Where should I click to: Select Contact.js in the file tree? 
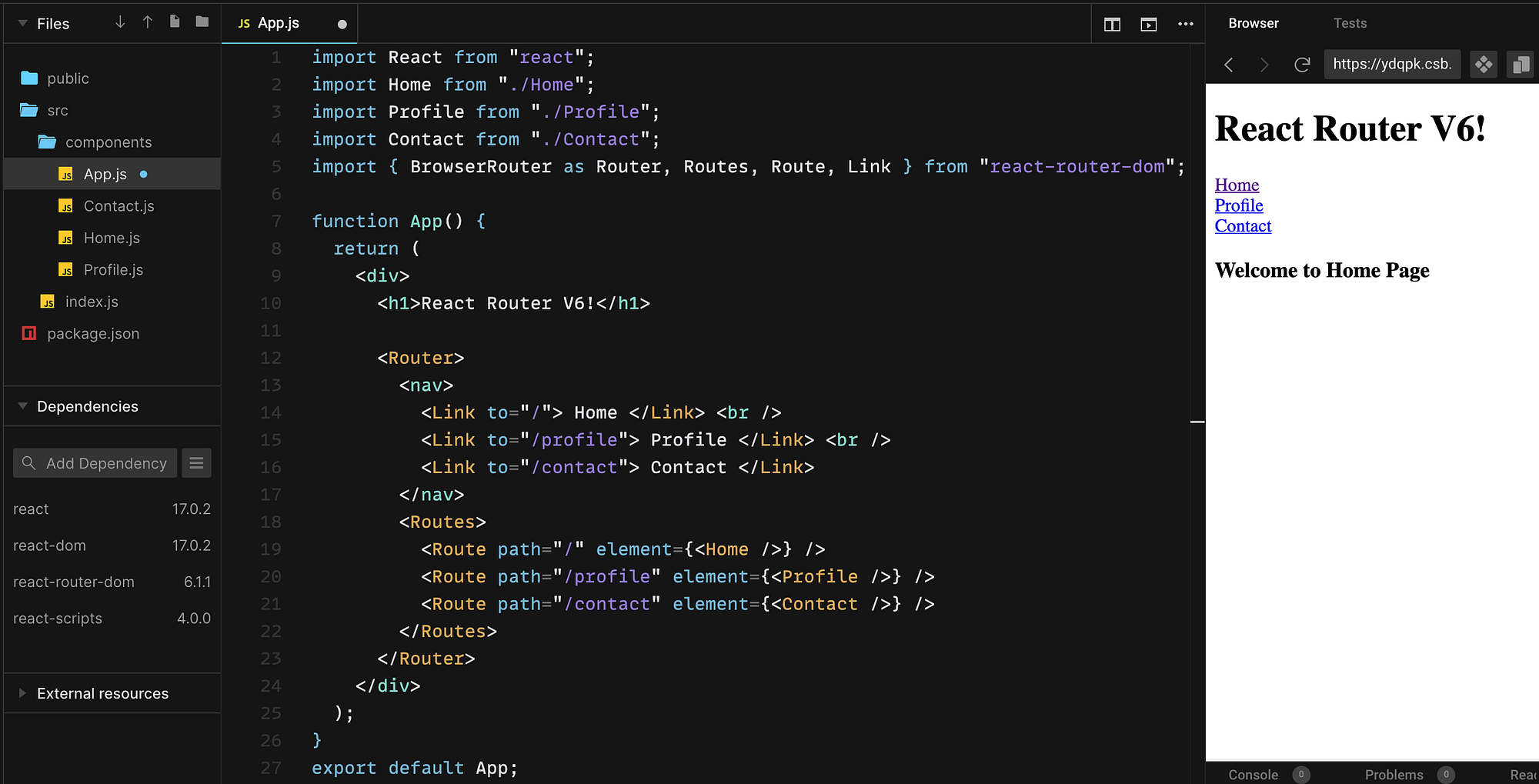coord(119,206)
